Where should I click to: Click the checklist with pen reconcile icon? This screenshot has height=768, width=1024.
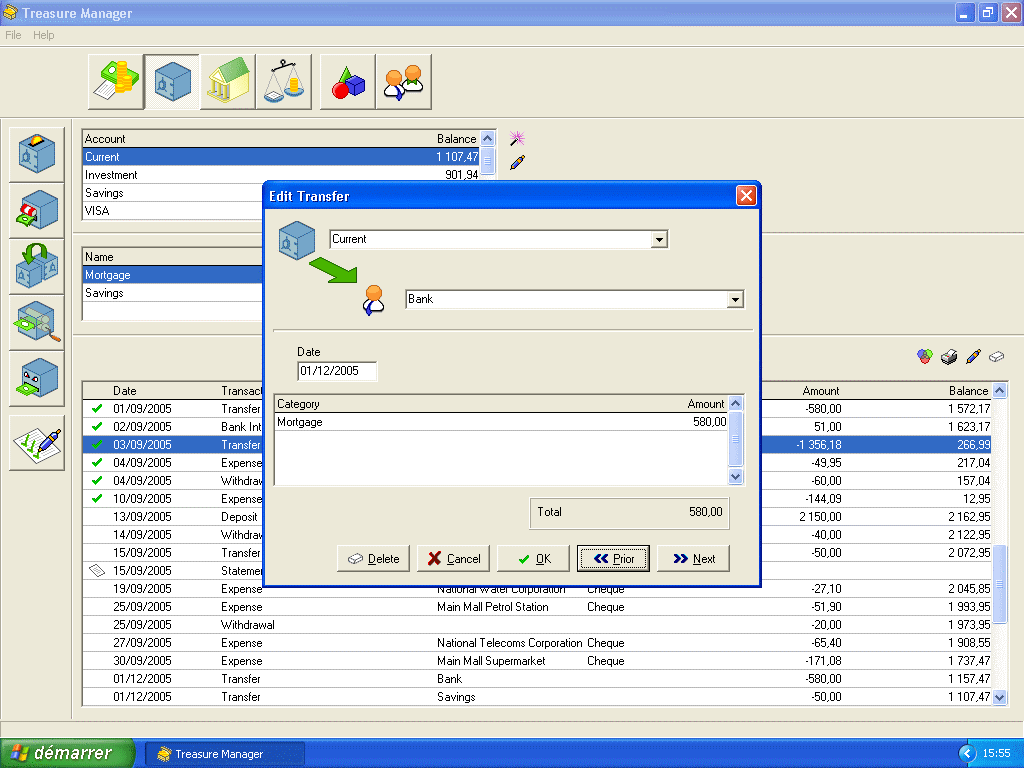point(37,443)
